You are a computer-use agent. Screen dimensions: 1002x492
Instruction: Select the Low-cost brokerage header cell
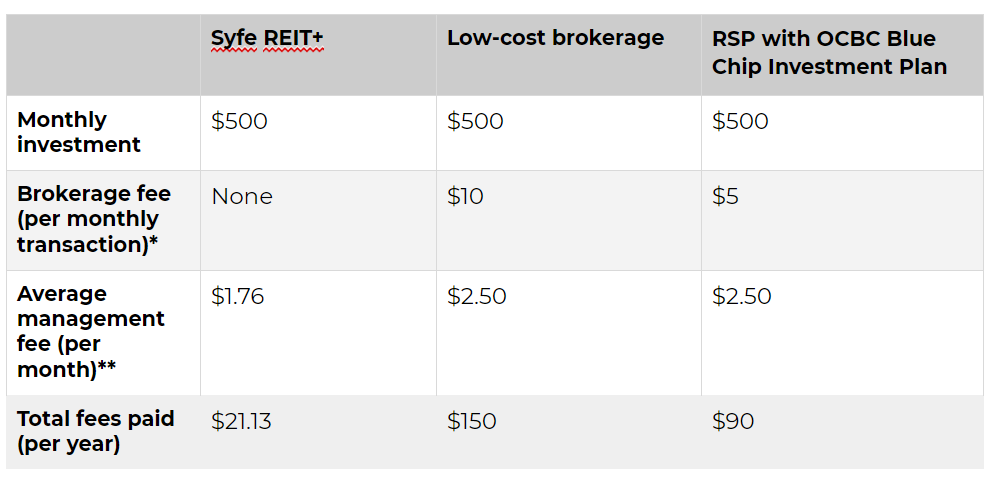pyautogui.click(x=569, y=55)
